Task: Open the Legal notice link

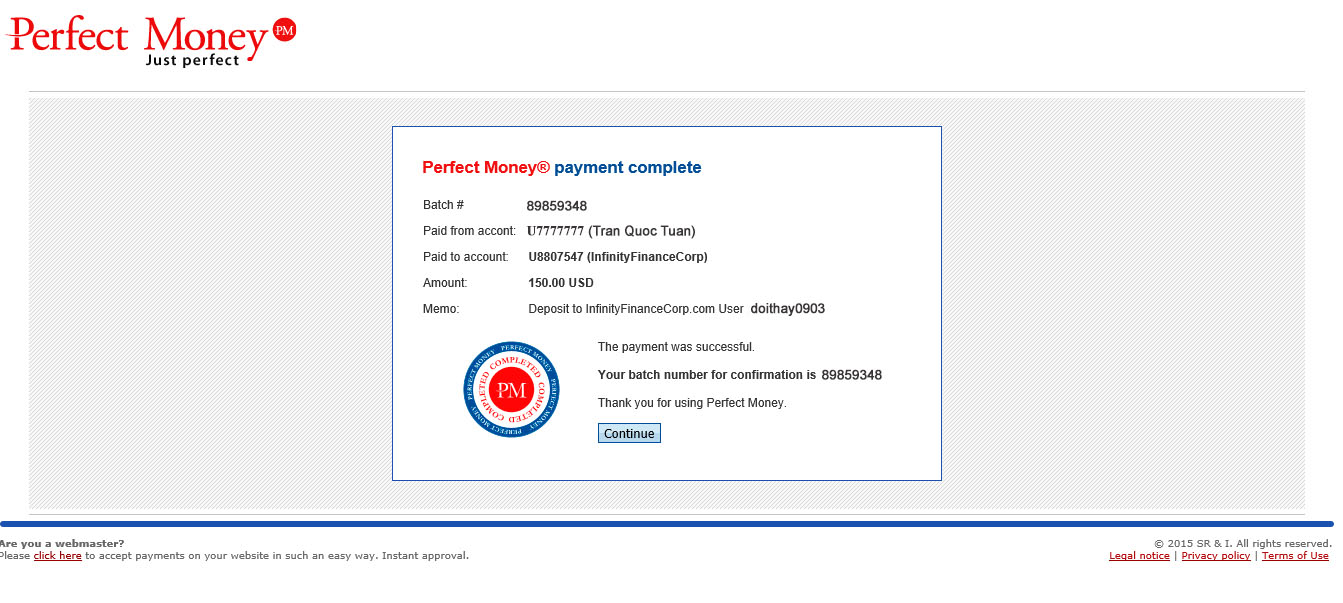Action: (x=1139, y=556)
